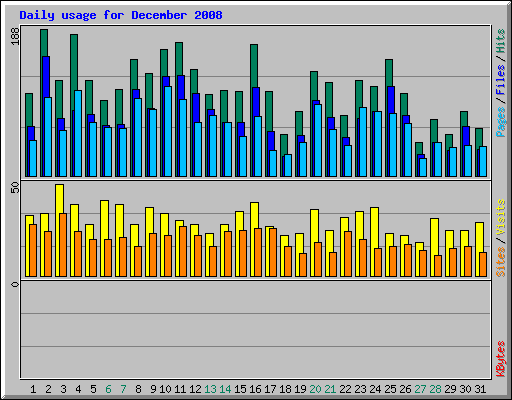Click the '188' y-axis maximum label

pos(15,36)
